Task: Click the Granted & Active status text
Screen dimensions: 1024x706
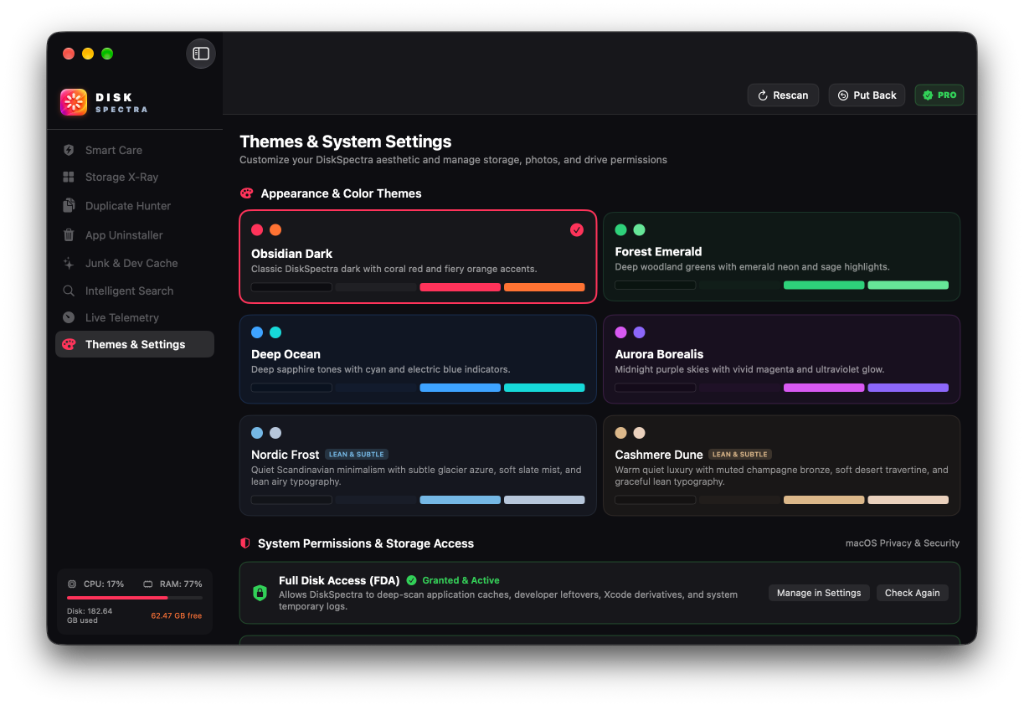Action: 460,580
